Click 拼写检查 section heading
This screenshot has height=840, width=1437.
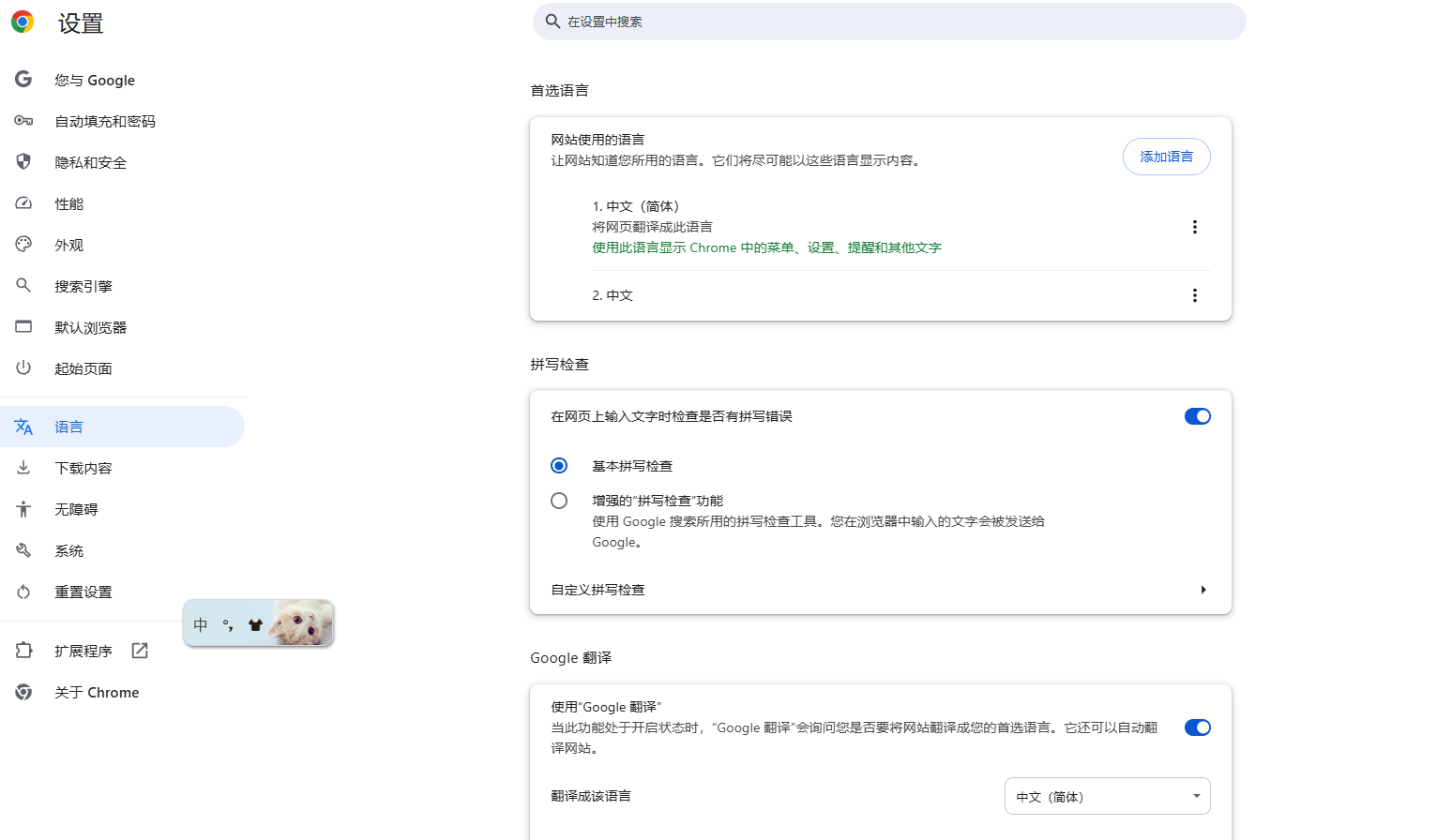[x=559, y=365]
